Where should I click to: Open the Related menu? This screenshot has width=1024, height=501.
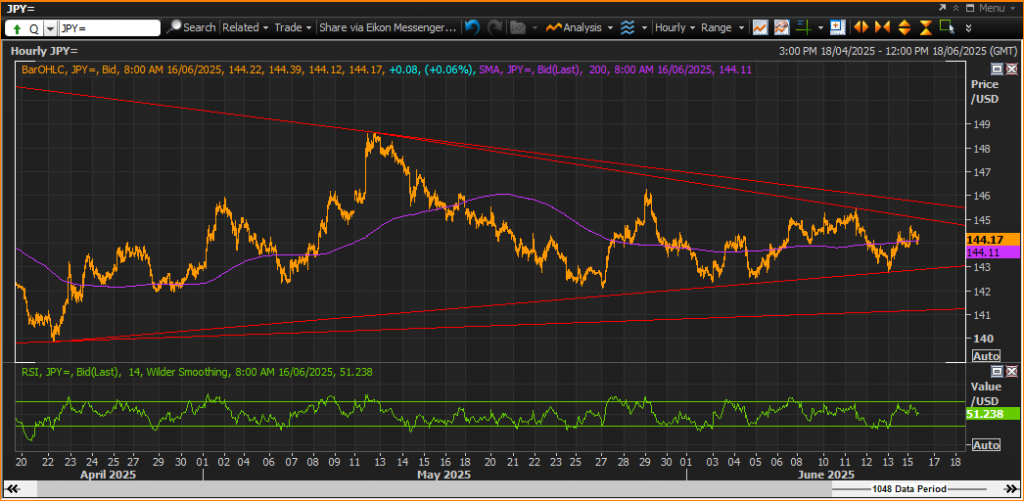pyautogui.click(x=246, y=27)
